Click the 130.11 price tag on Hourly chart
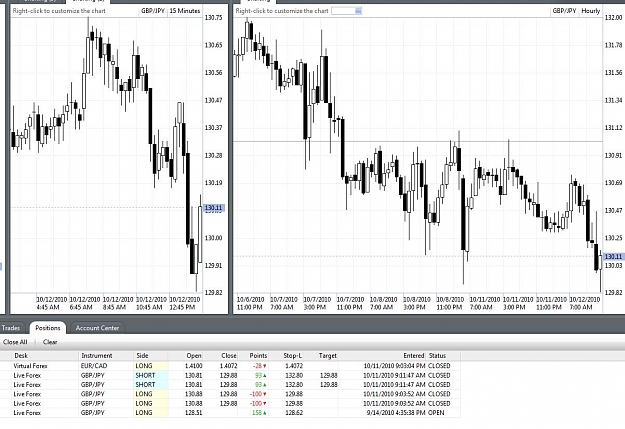The width and height of the screenshot is (625, 429). click(x=614, y=257)
